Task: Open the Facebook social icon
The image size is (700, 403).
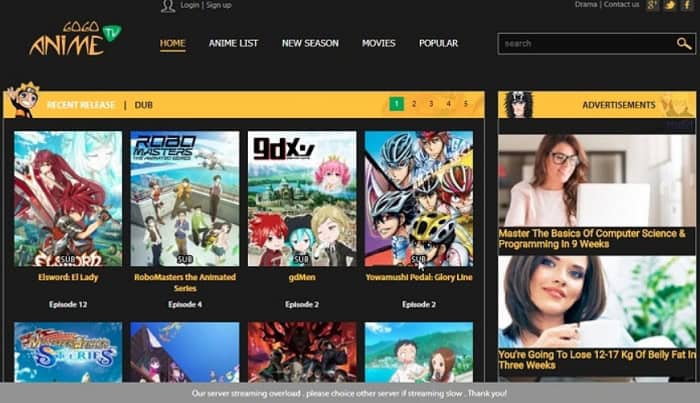Action: tap(687, 5)
